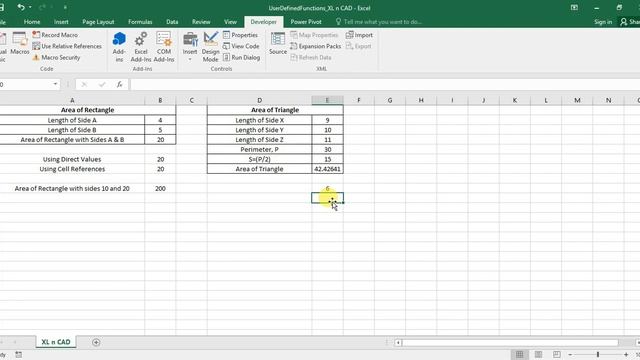Click the Redo button
This screenshot has height=360, width=640.
point(42,7)
